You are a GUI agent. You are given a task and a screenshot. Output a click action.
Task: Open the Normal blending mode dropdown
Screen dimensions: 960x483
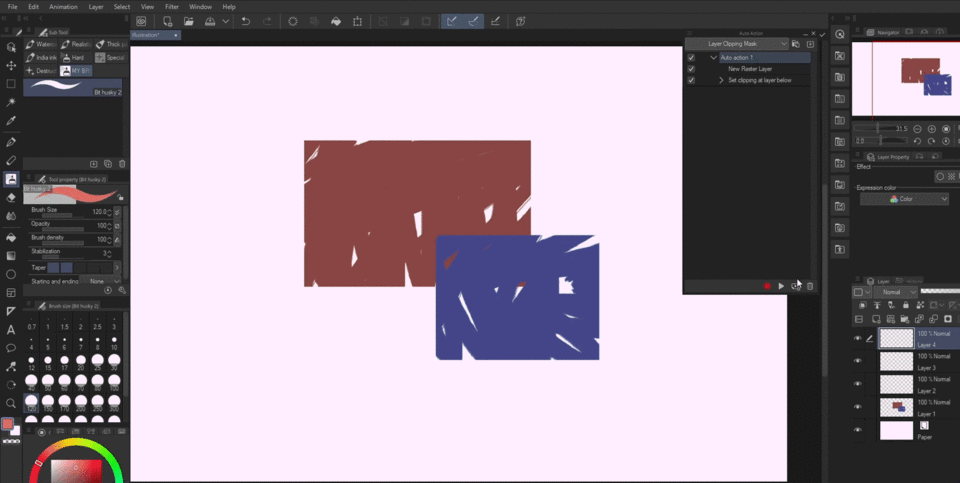pyautogui.click(x=895, y=292)
